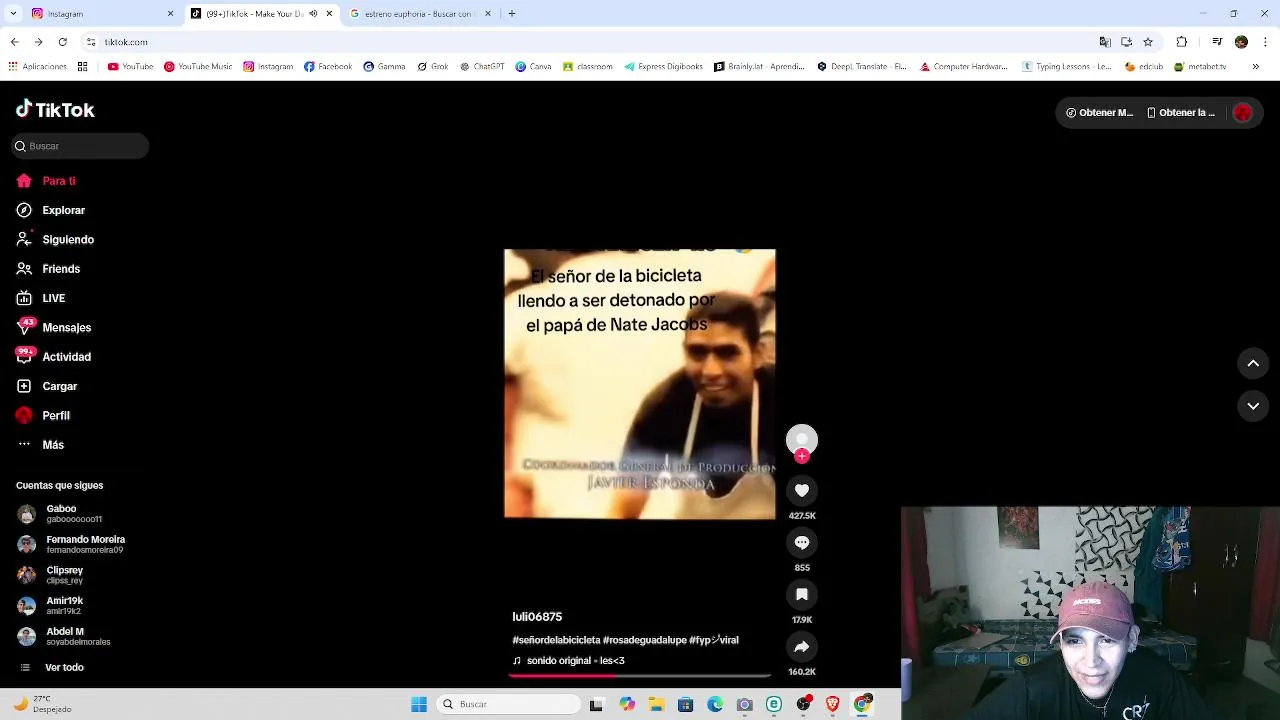Viewport: 1280px width, 720px height.
Task: Open the luli06875 username link
Action: point(537,617)
